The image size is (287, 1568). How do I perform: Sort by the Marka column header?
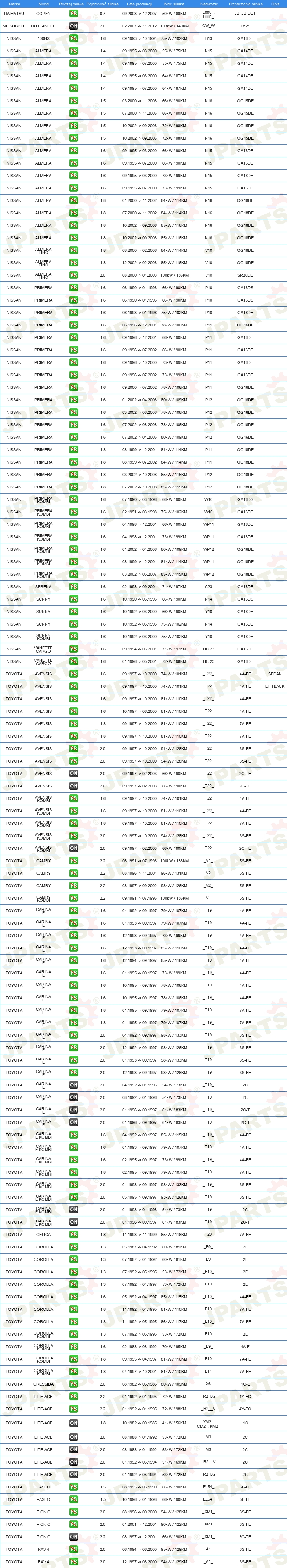tap(14, 4)
